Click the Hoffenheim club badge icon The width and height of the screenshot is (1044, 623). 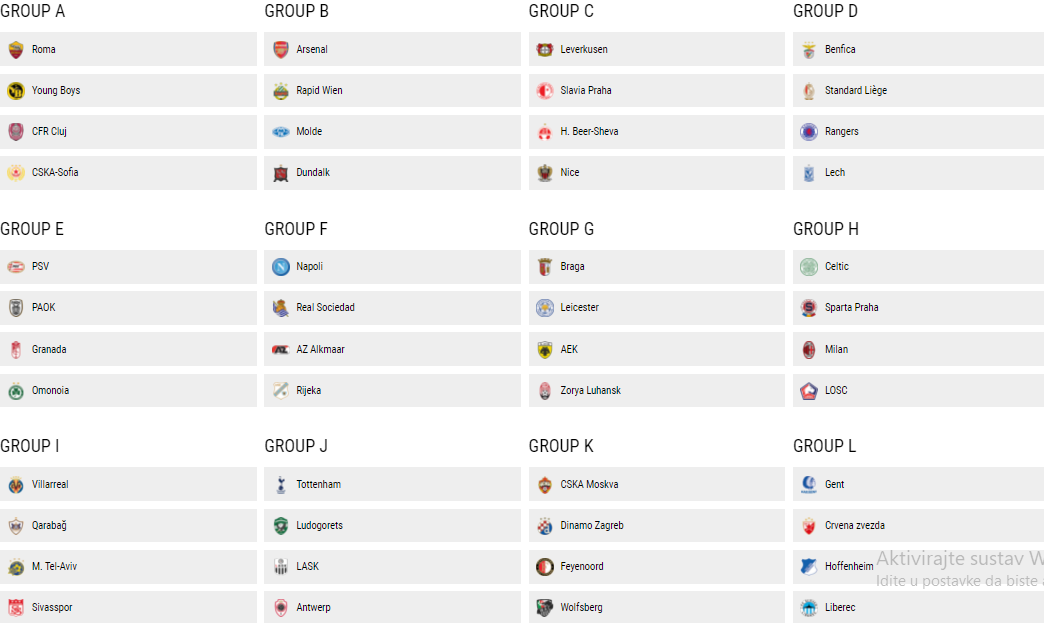pyautogui.click(x=809, y=567)
